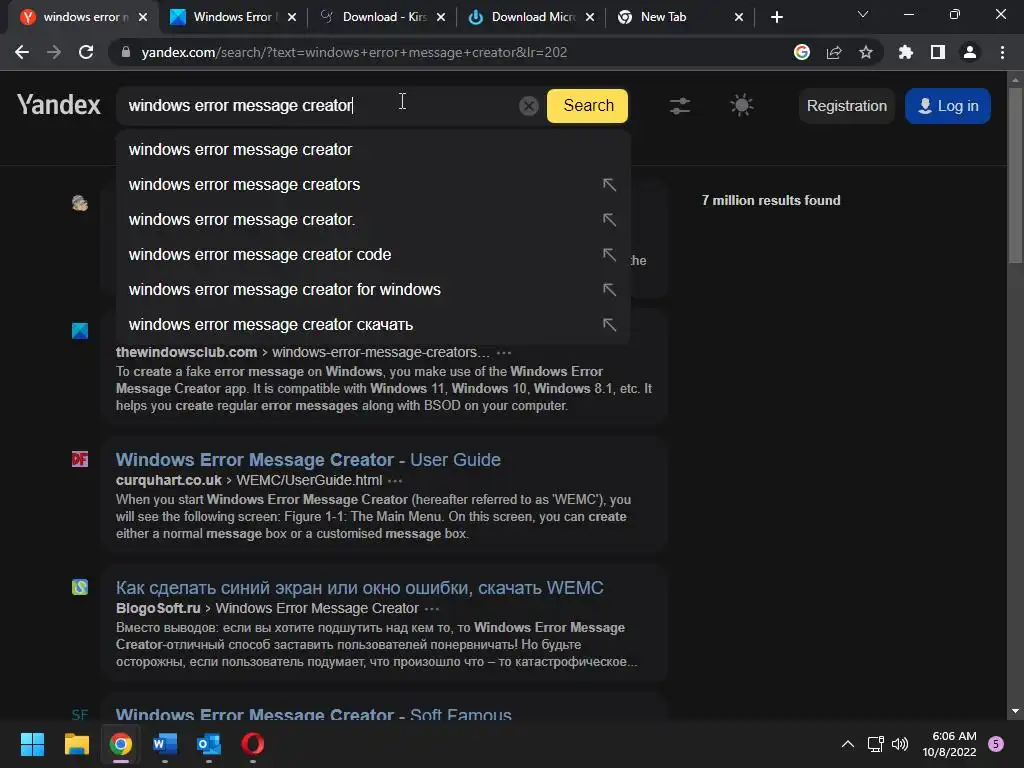Image resolution: width=1024 pixels, height=768 pixels.
Task: Expand options dots for thewindowsclub result
Action: [x=504, y=353]
